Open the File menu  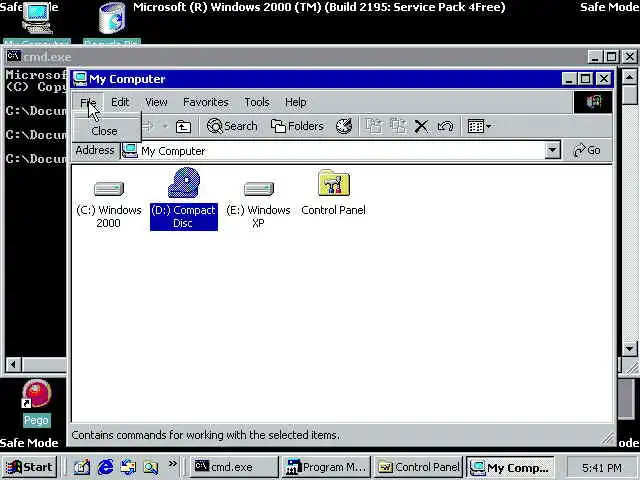pyautogui.click(x=88, y=102)
